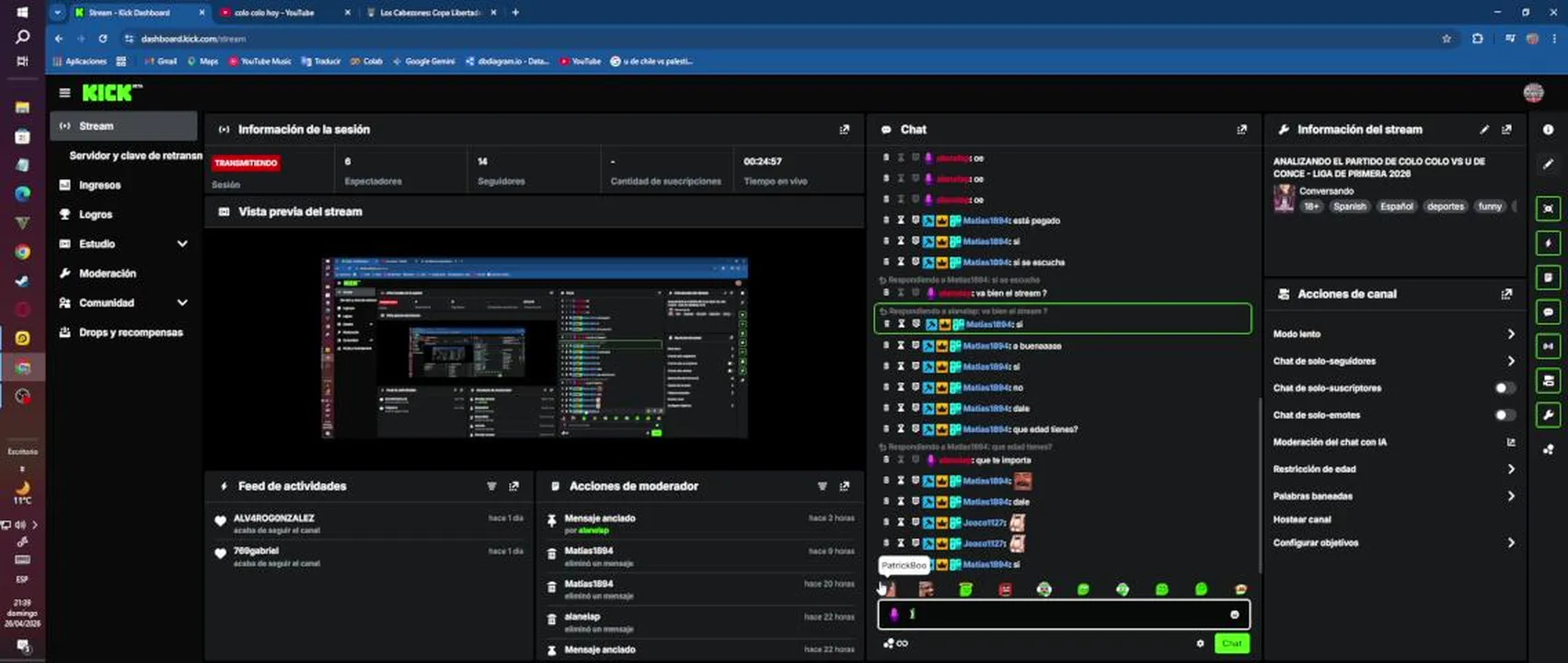Click Hostear canal
Viewport: 1568px width, 663px height.
(1302, 519)
